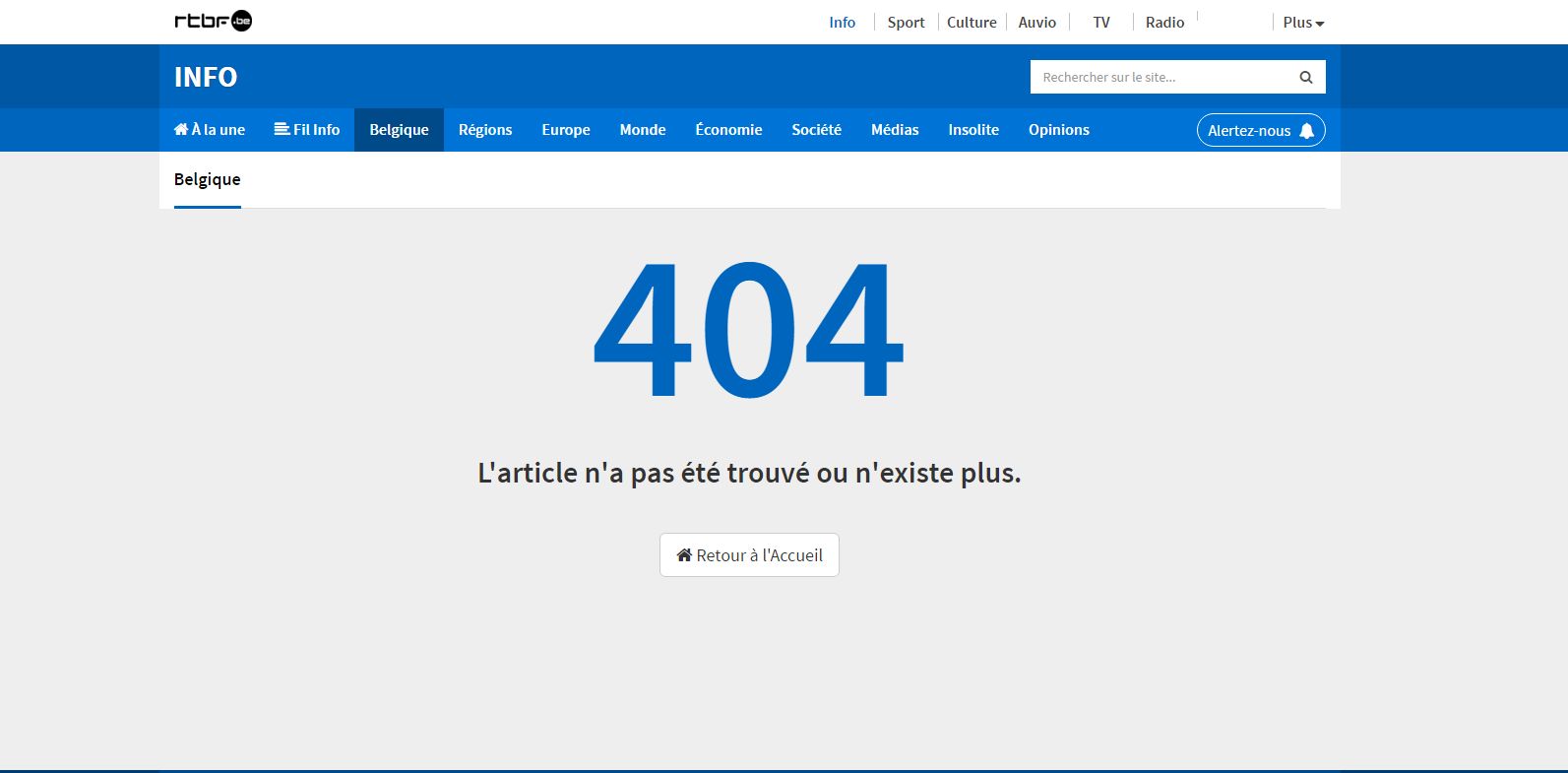Select the TV link in header
Screen dimensions: 1568x773
click(x=1100, y=23)
